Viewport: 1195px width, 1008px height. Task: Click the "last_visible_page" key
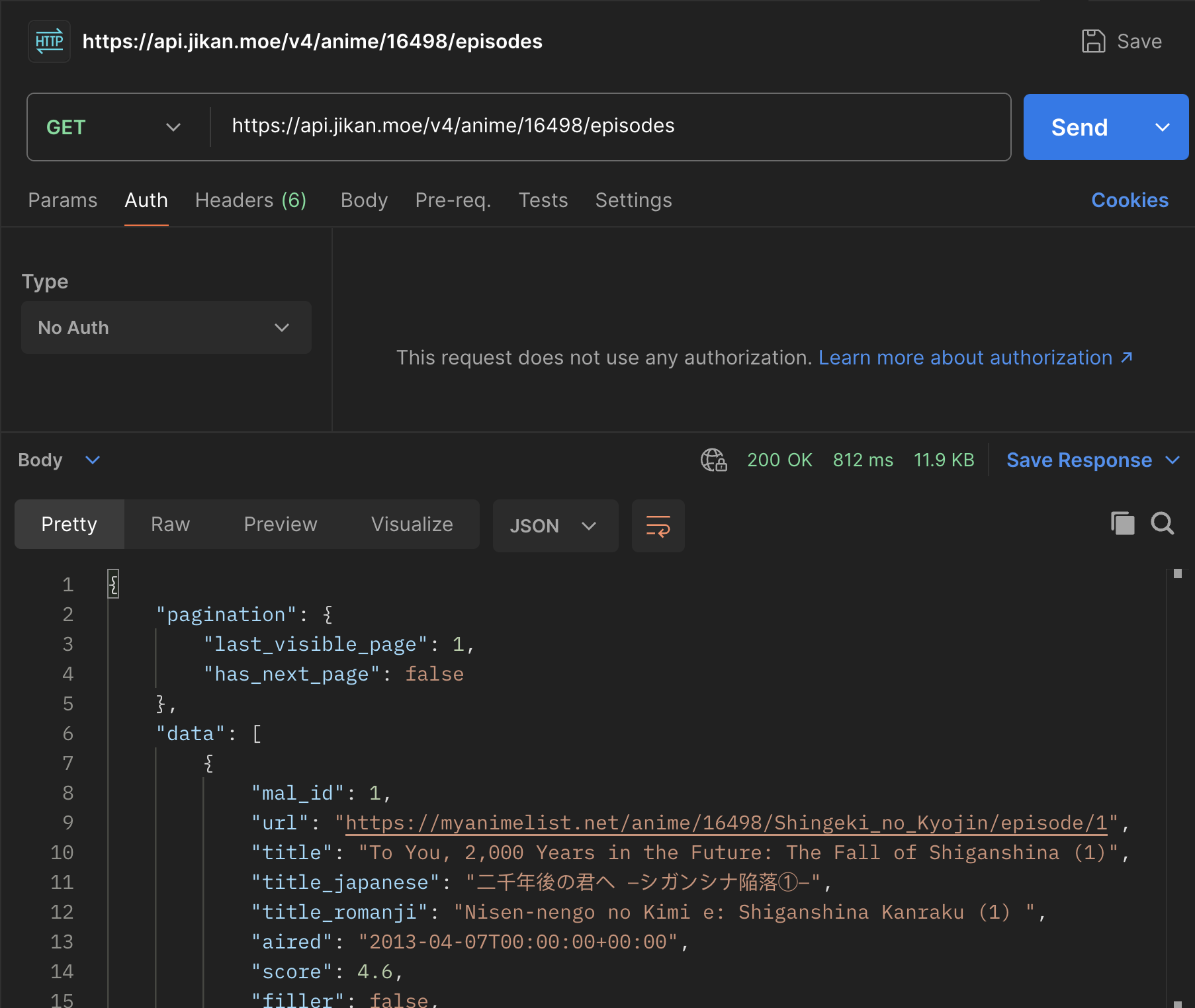(x=316, y=644)
